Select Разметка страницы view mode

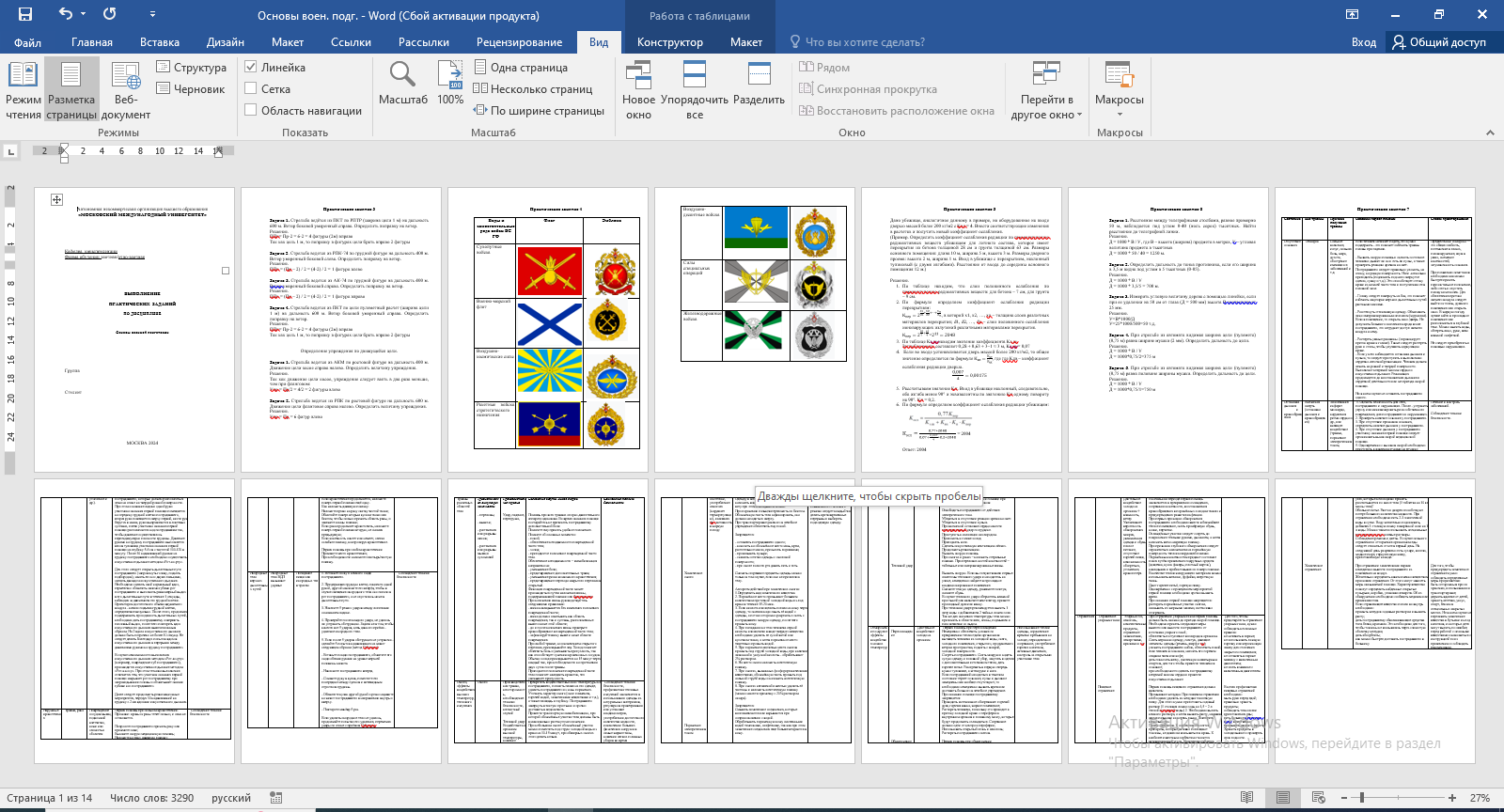click(x=71, y=90)
